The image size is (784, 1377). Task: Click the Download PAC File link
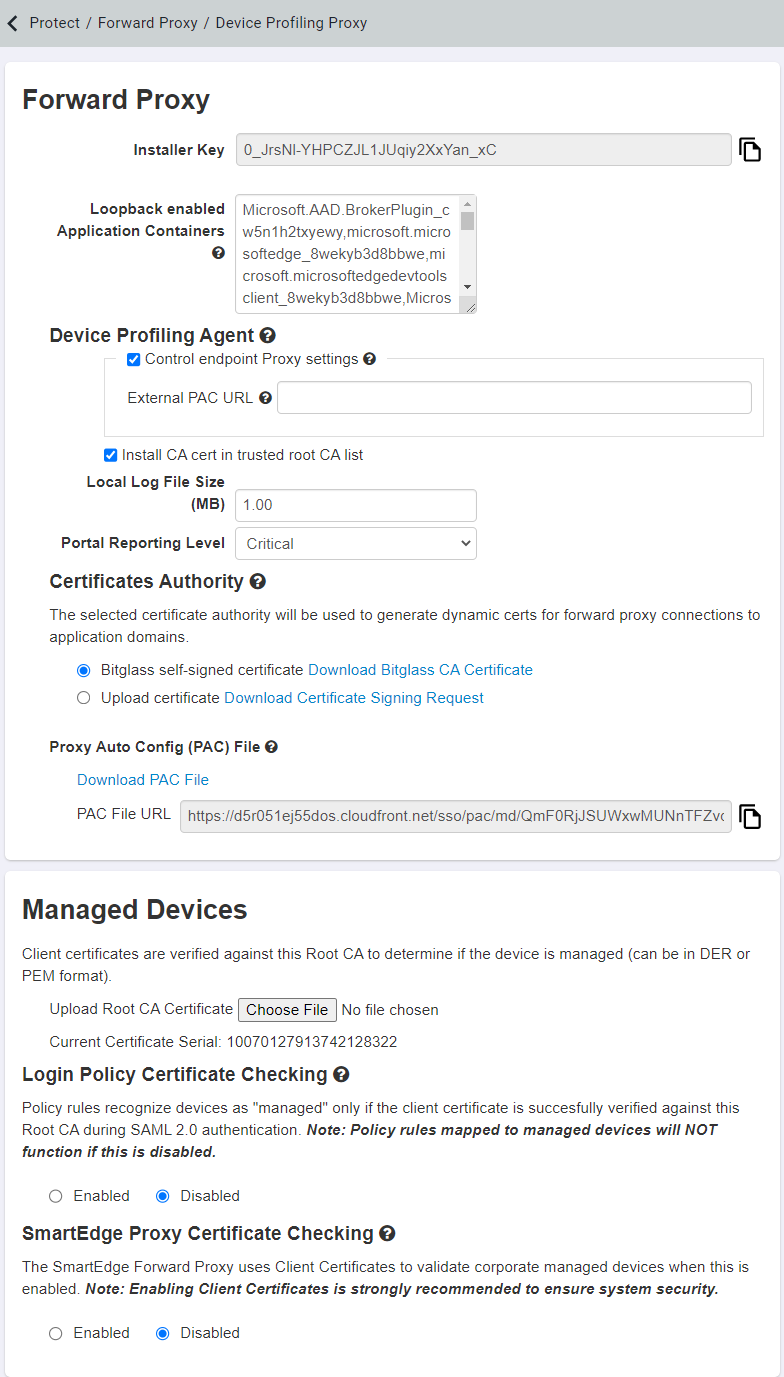click(x=142, y=779)
